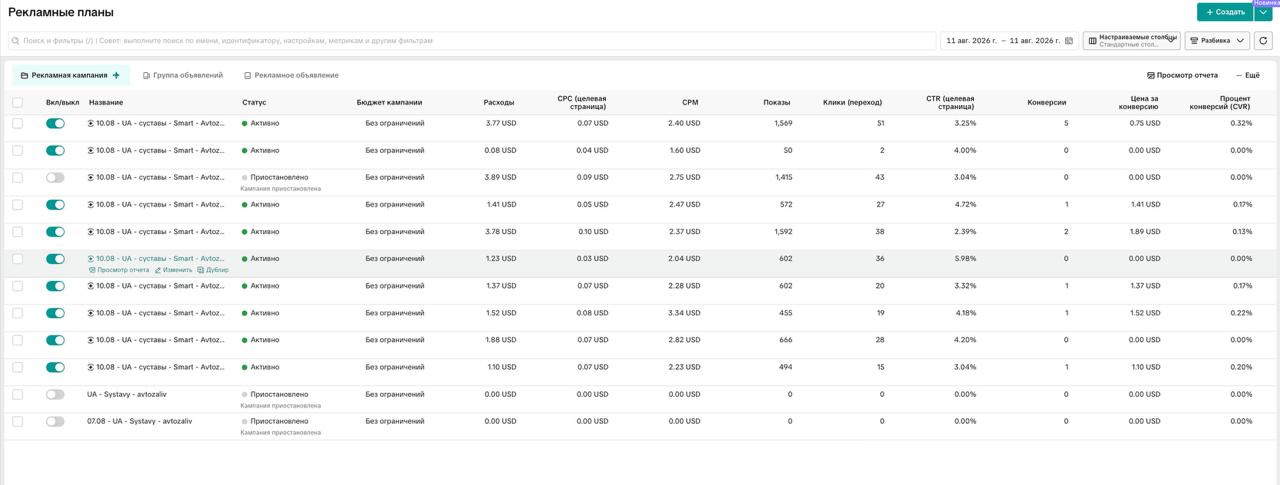
Task: Click the Рекламные планы page title
Action: tap(61, 12)
